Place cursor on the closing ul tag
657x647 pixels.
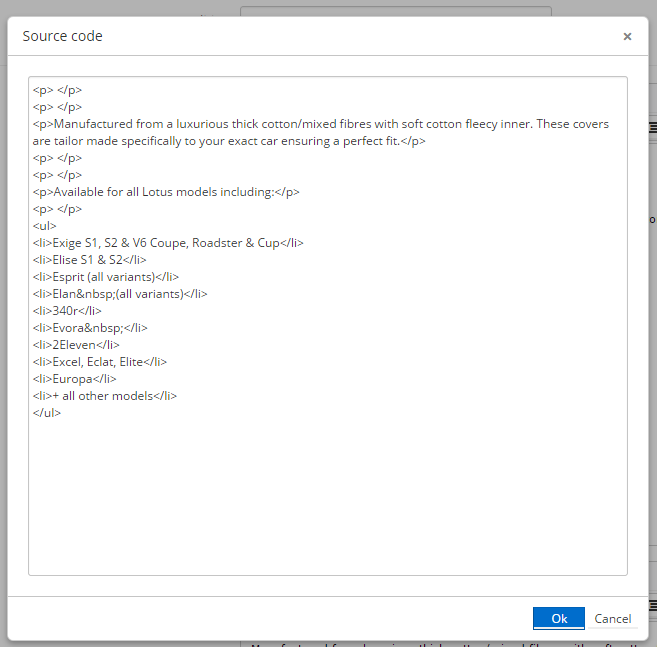click(47, 413)
